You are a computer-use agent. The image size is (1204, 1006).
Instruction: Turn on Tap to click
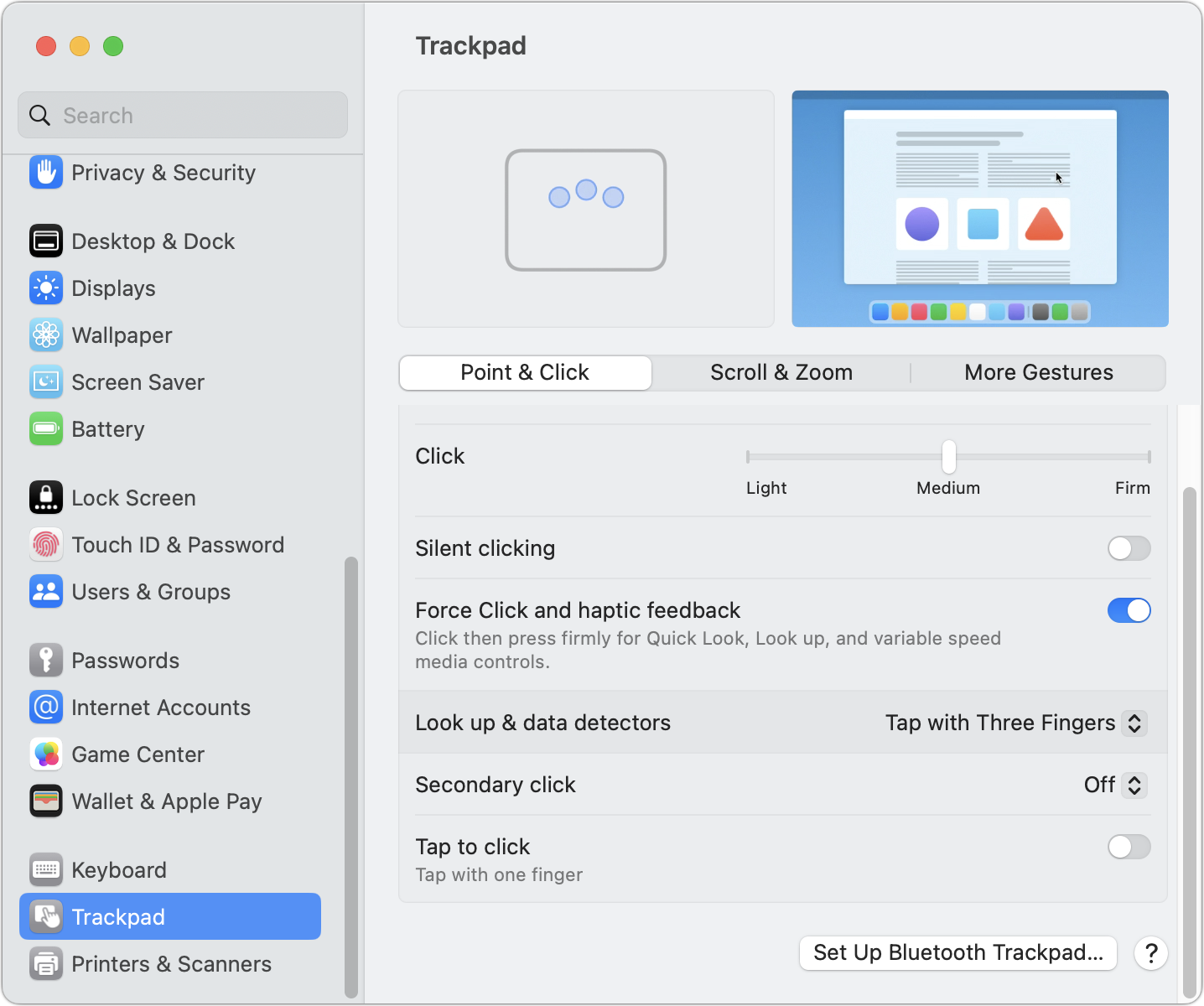(x=1129, y=847)
